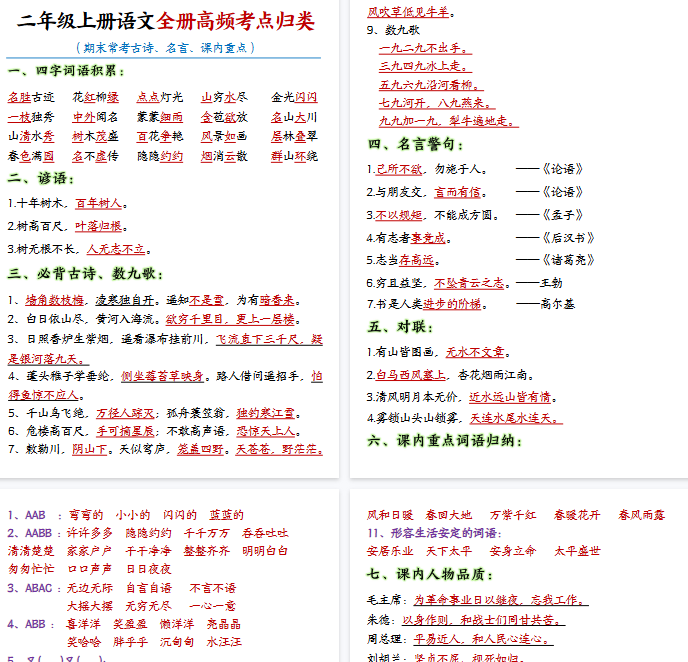Click the idiom '花红柳绿'

[95, 97]
